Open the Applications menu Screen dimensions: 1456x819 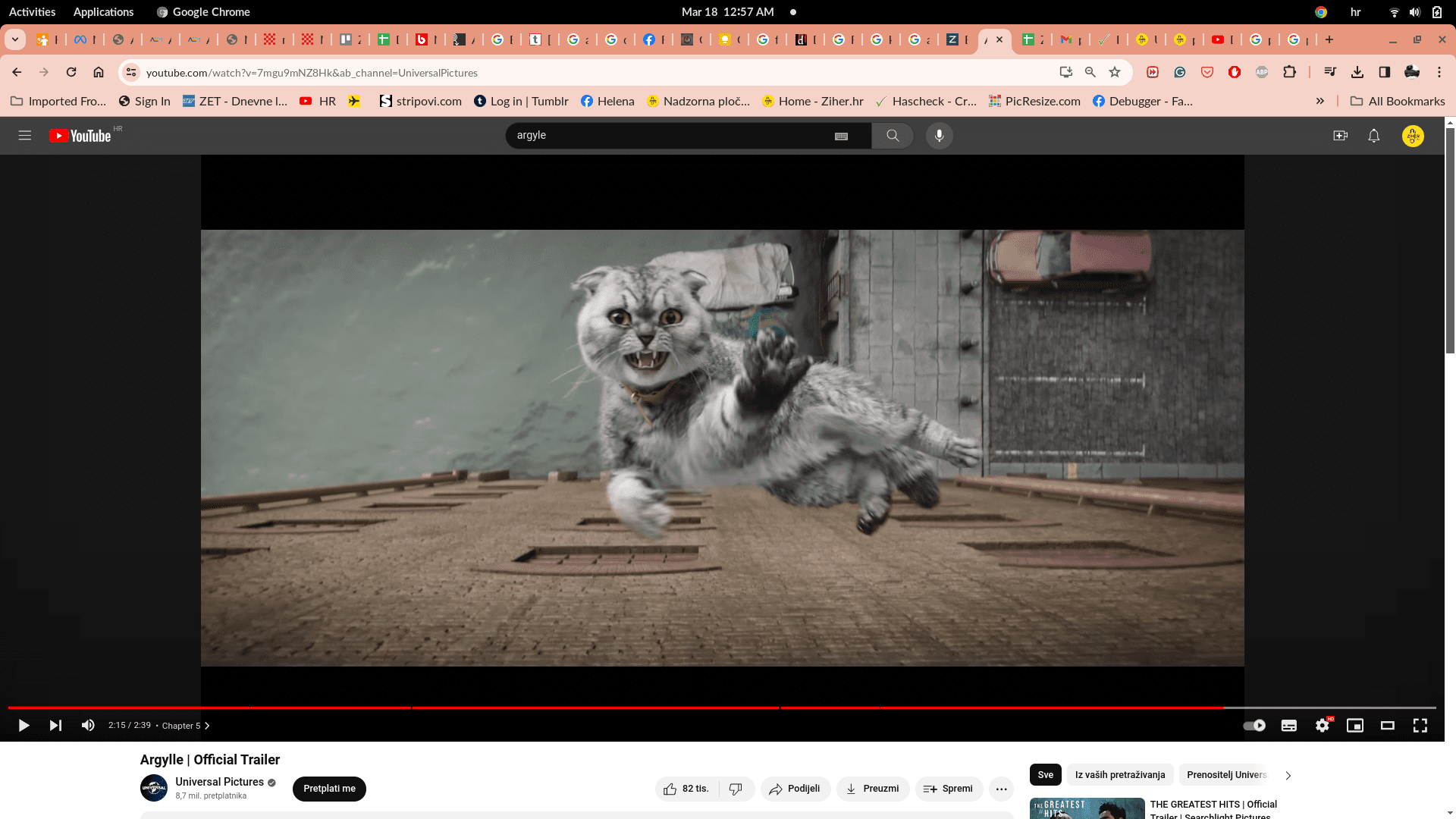(103, 12)
